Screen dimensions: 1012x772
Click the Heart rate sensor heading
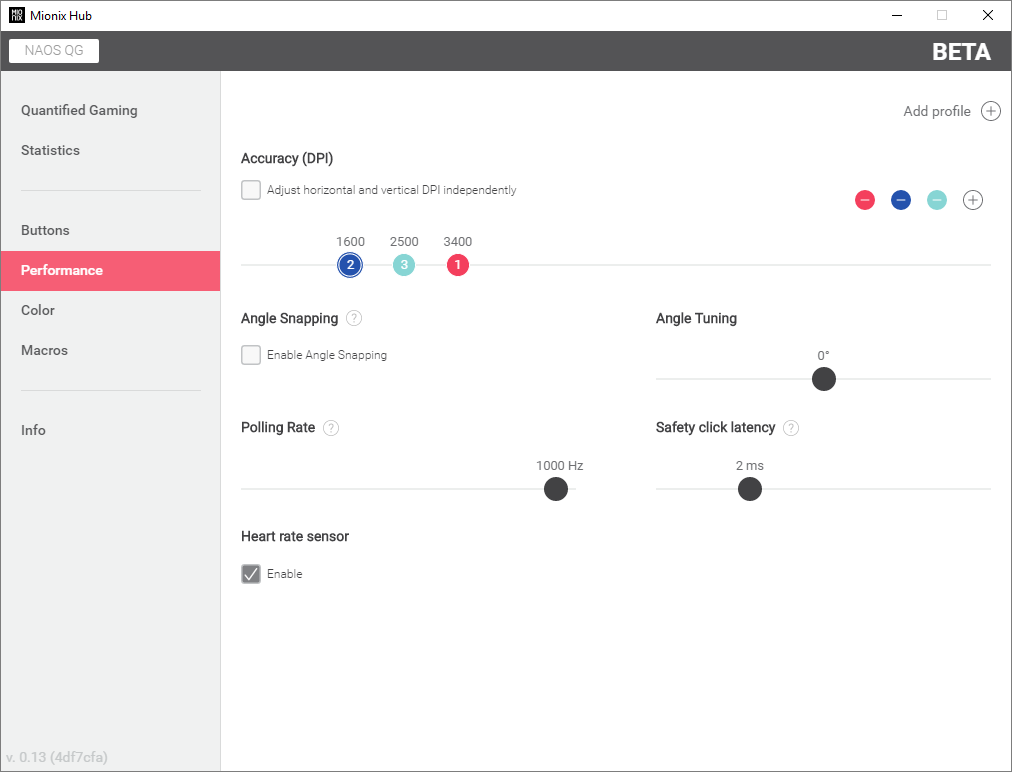[295, 536]
